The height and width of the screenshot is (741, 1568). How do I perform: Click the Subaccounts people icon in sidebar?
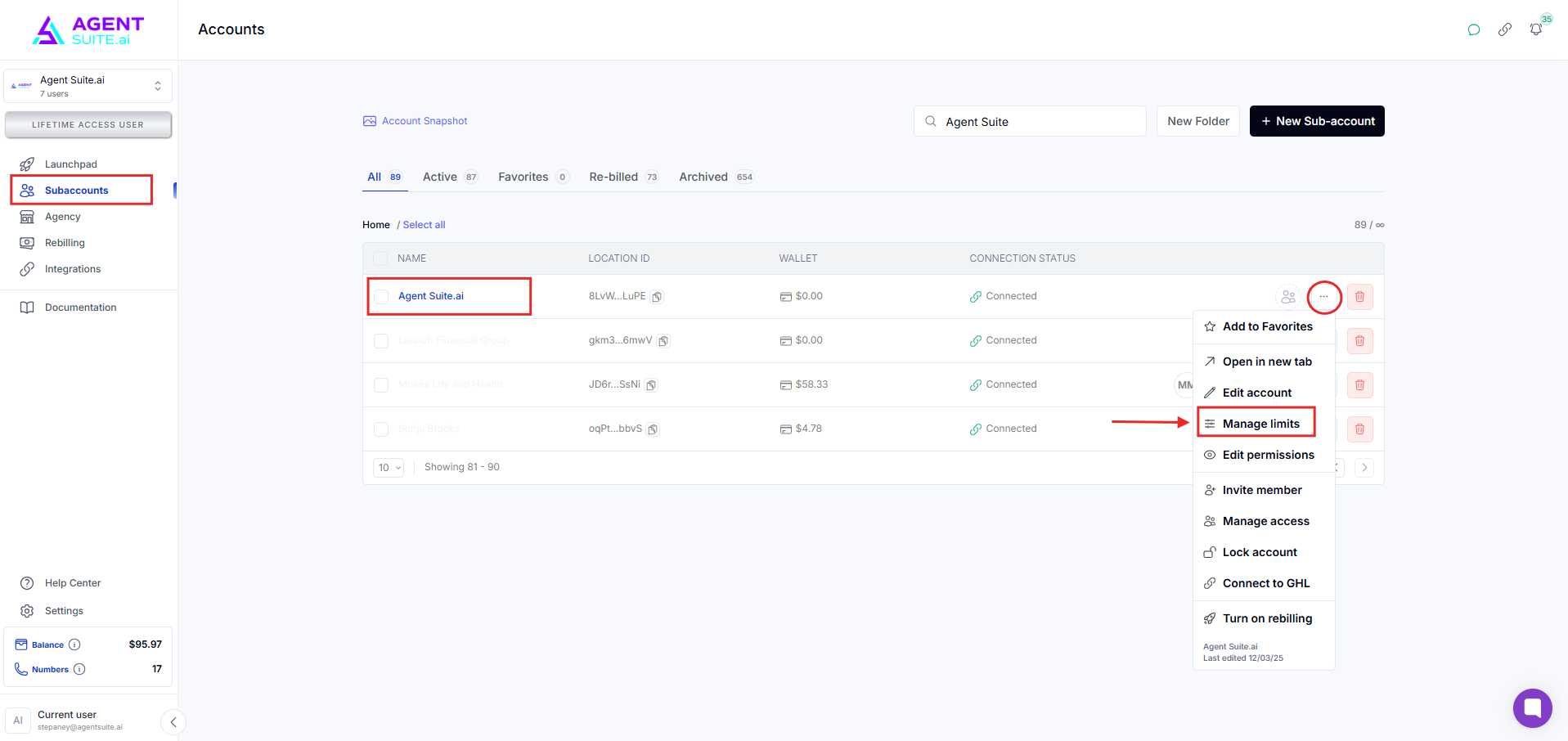pos(27,191)
